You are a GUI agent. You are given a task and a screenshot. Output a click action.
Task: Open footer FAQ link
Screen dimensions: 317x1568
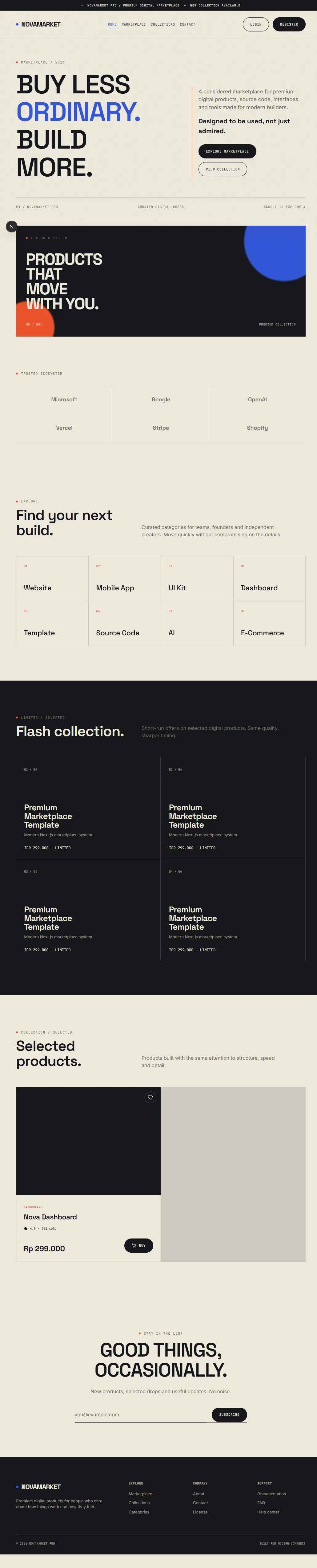(261, 1503)
